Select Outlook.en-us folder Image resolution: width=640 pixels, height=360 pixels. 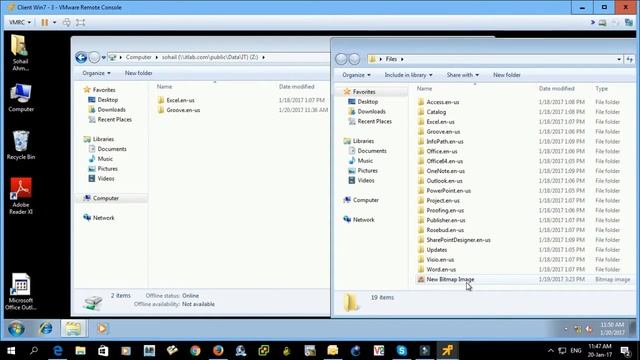click(444, 181)
